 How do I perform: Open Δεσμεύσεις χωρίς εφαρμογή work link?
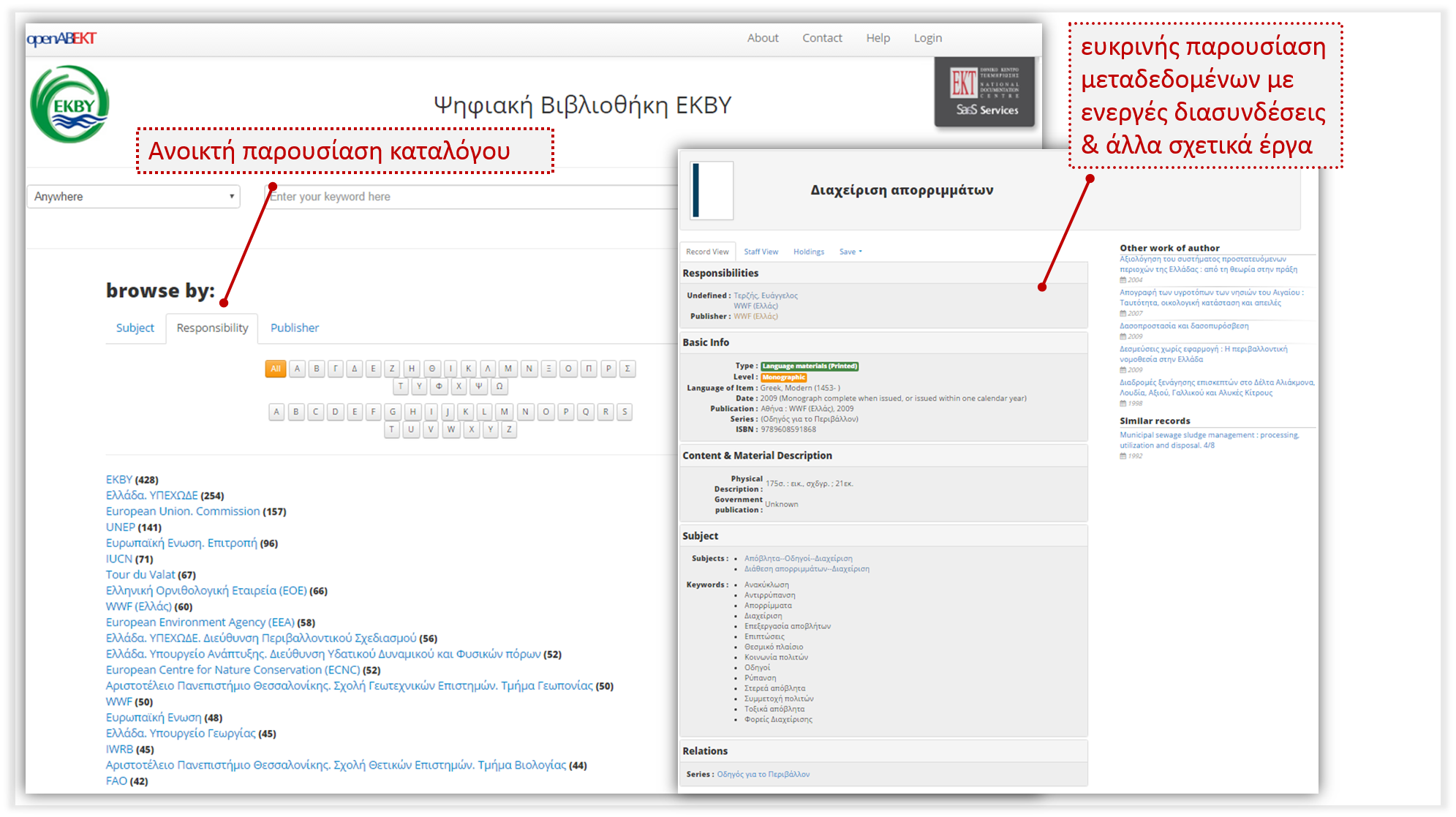1204,354
